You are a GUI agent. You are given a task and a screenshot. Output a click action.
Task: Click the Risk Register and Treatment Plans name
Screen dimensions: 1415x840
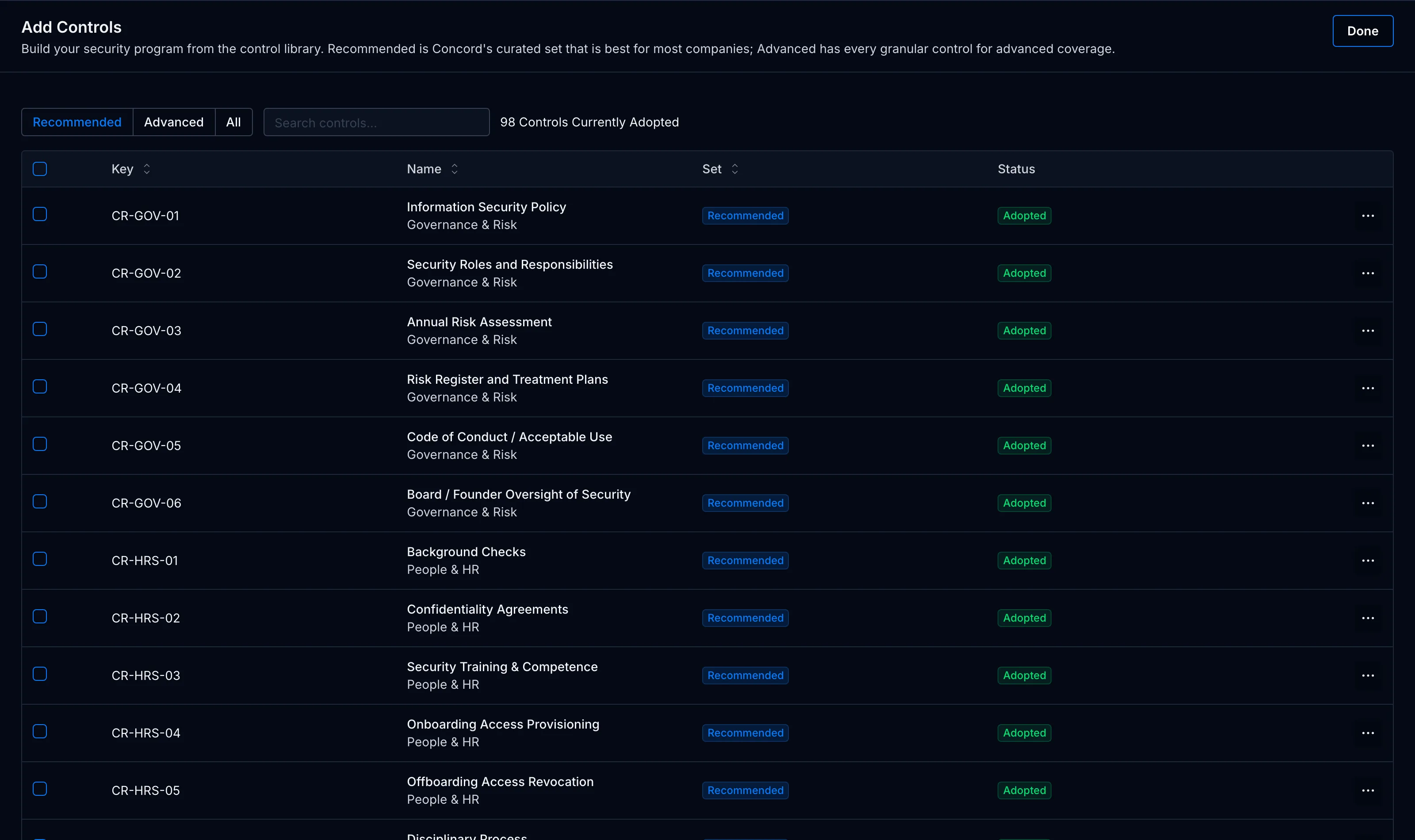tap(507, 379)
